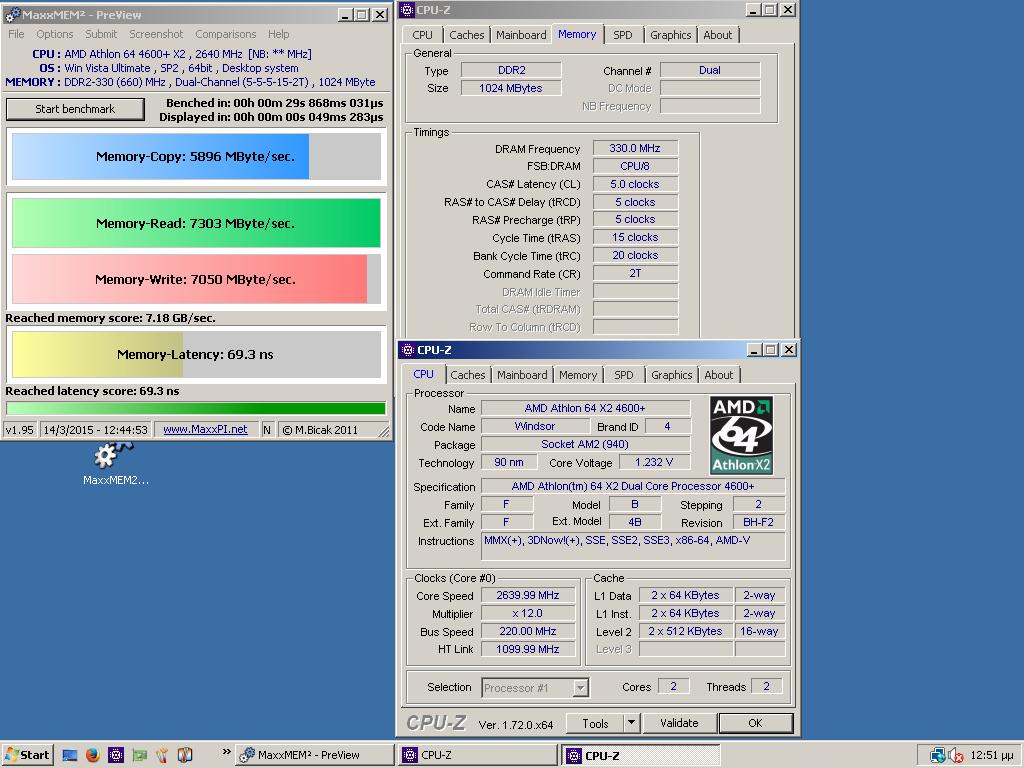This screenshot has height=768, width=1024.
Task: Switch to Mainboard tab in upper CPU-Z window
Action: 521,35
